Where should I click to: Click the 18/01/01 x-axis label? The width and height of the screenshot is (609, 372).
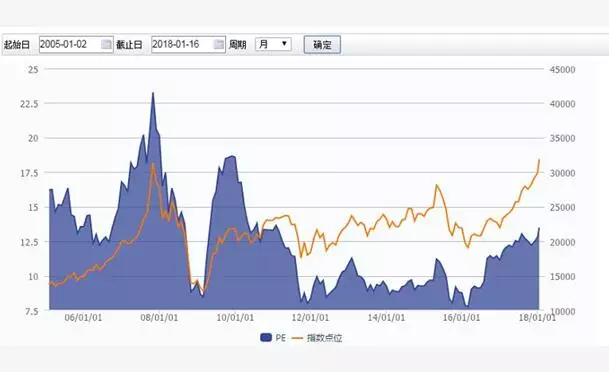[x=538, y=318]
